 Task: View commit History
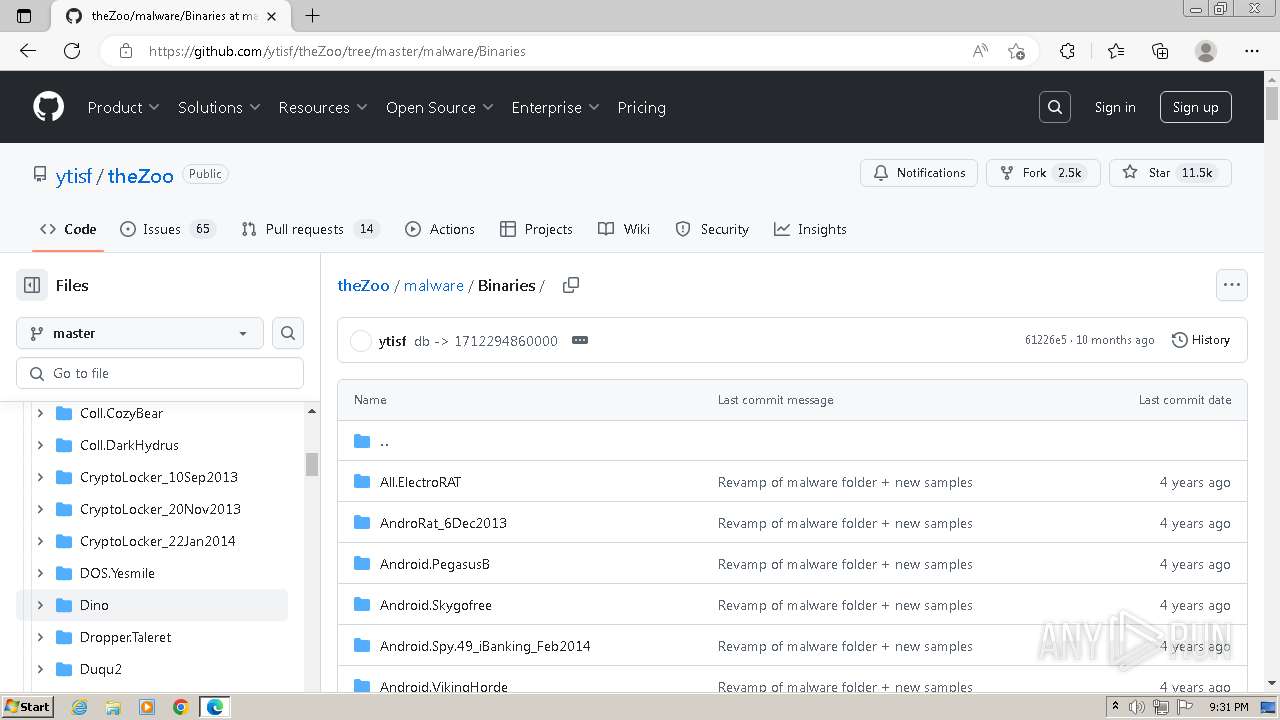click(1200, 340)
